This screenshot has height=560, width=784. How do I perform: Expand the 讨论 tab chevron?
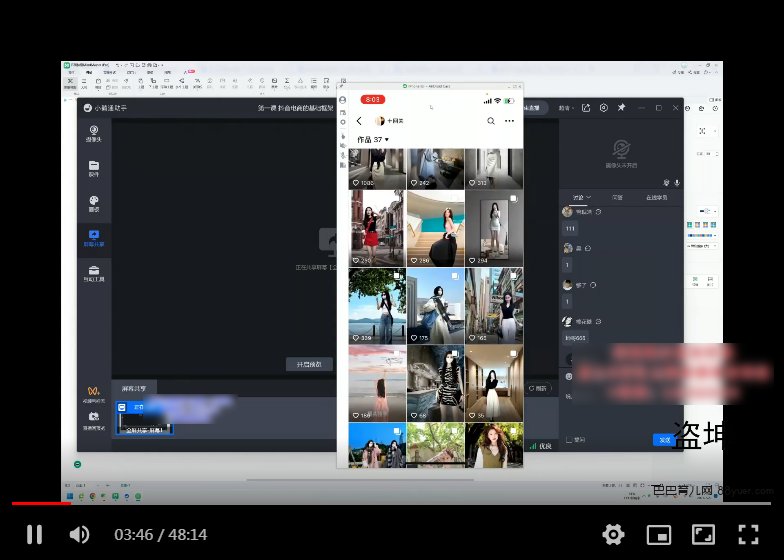[588, 198]
